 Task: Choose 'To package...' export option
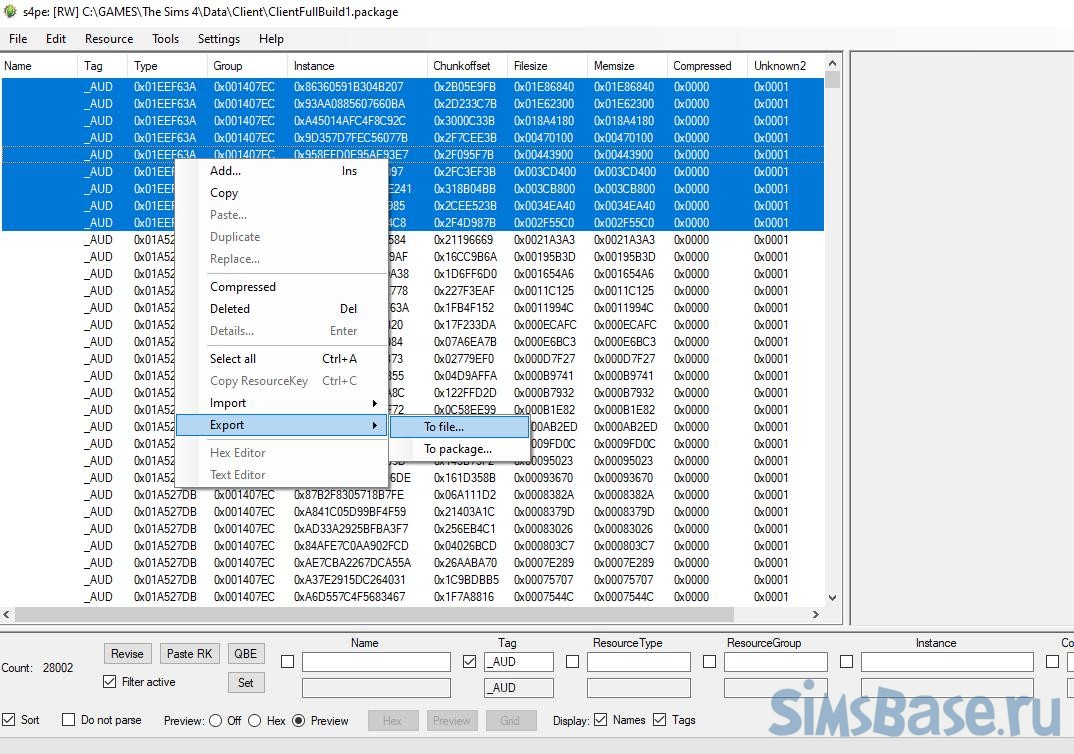pyautogui.click(x=457, y=449)
